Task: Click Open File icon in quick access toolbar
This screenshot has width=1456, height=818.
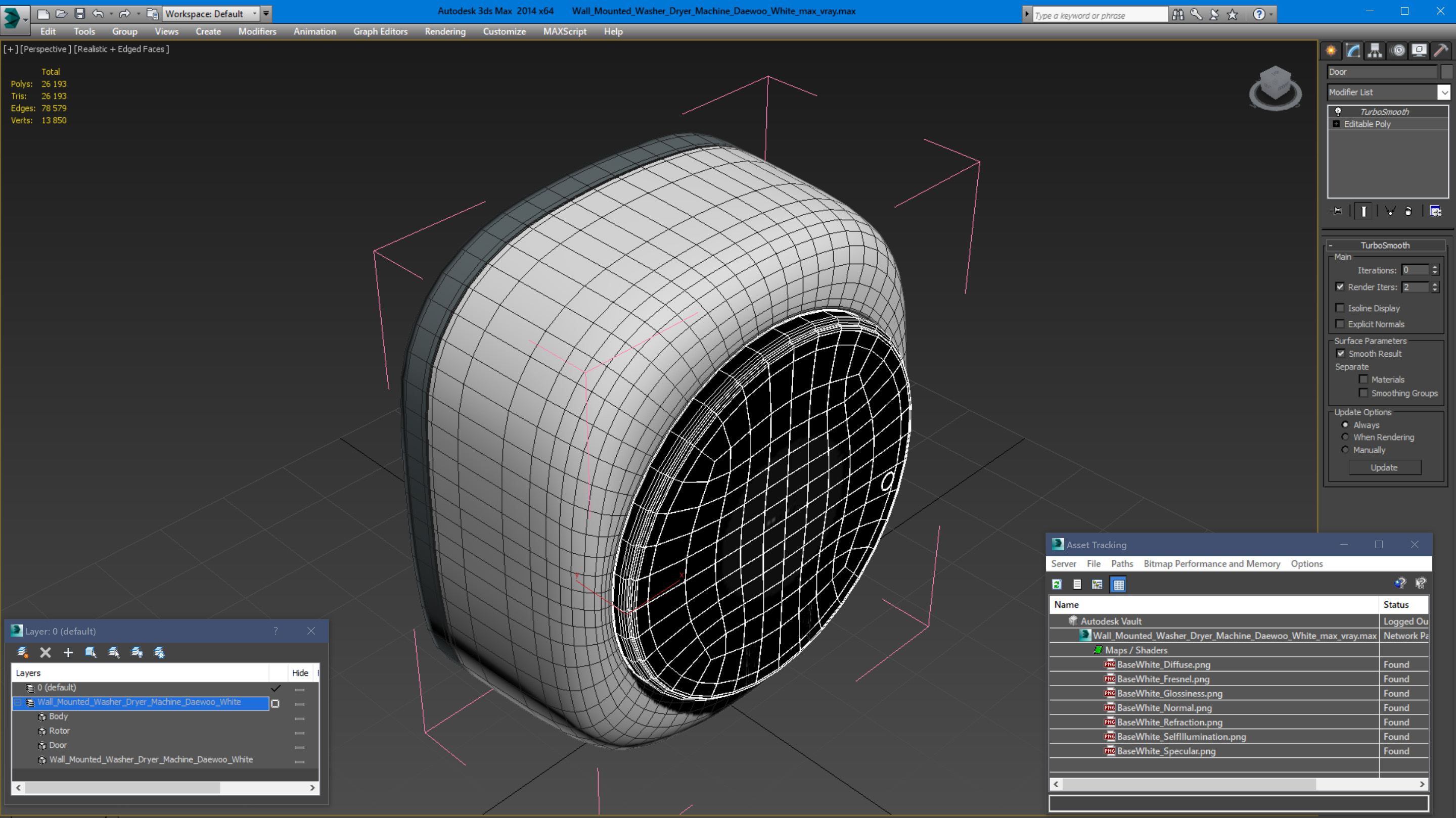Action: [61, 14]
